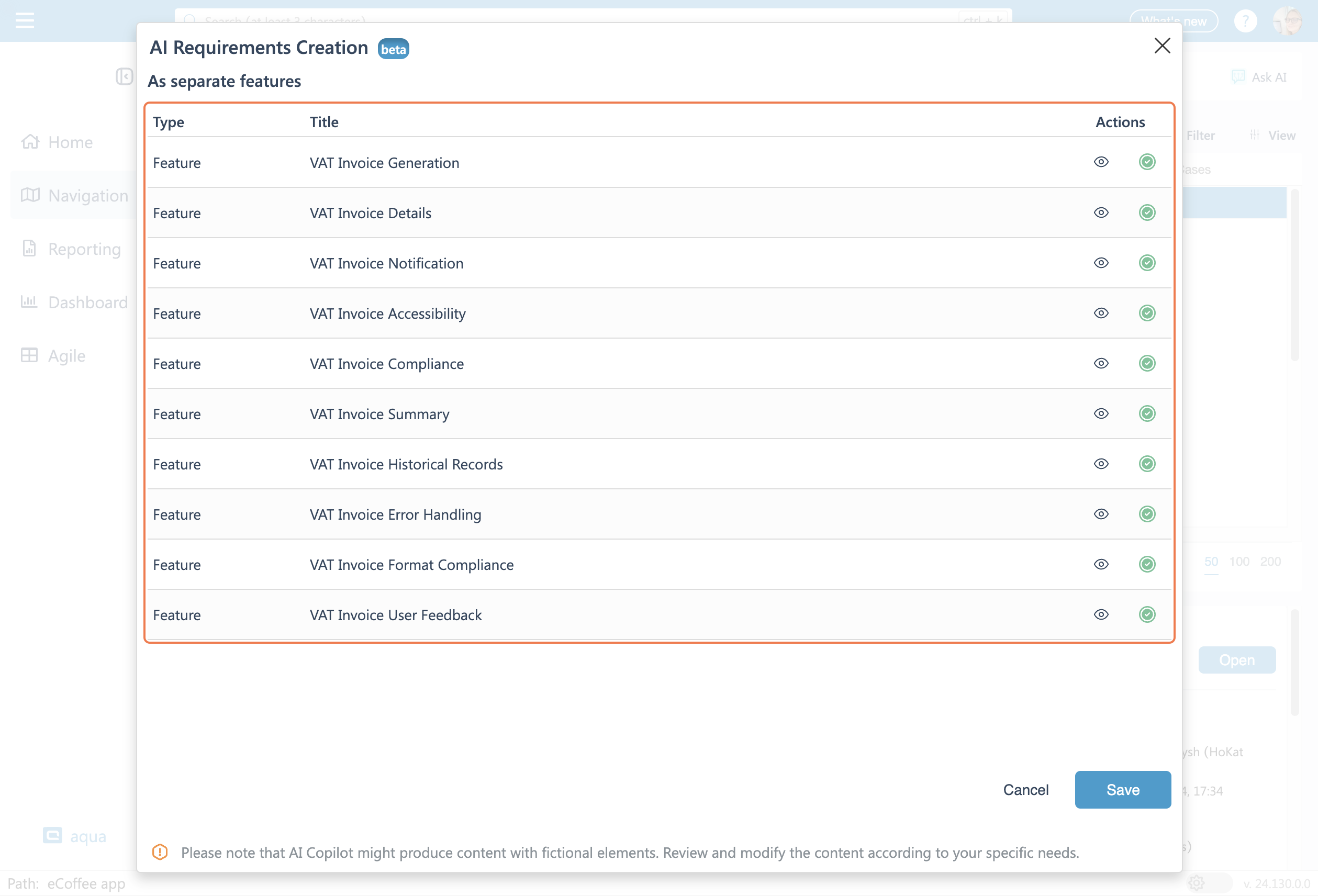The image size is (1318, 896).
Task: Deselect VAT Invoice Accessibility via green check
Action: [1147, 313]
